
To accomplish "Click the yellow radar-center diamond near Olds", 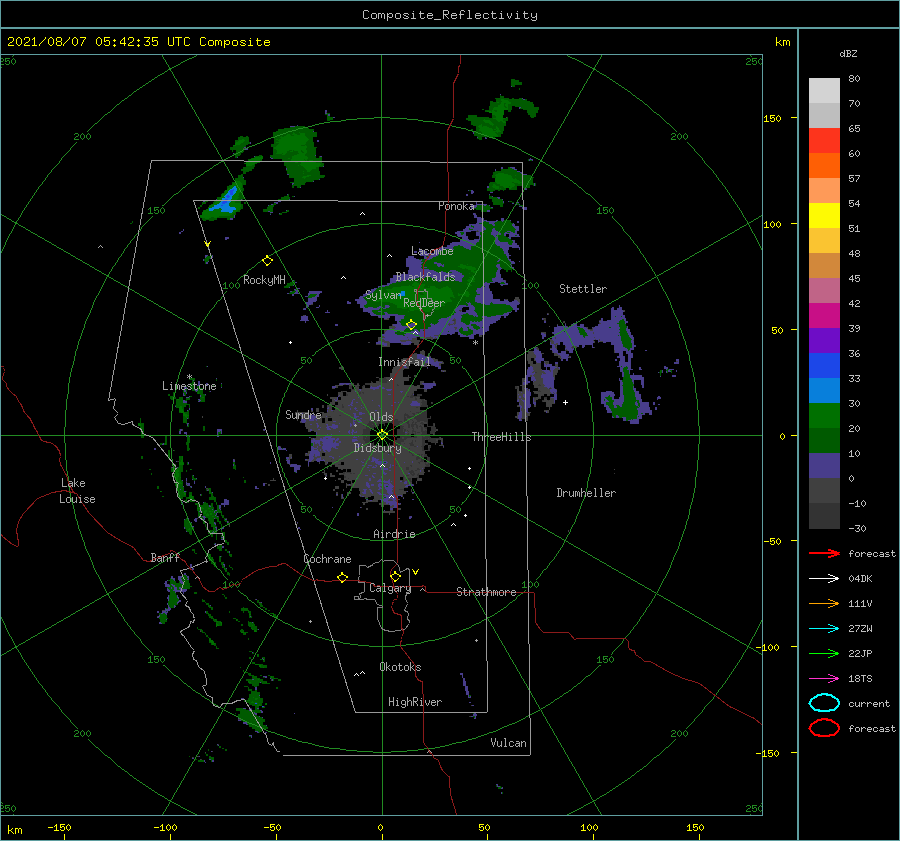I will 382,435.
